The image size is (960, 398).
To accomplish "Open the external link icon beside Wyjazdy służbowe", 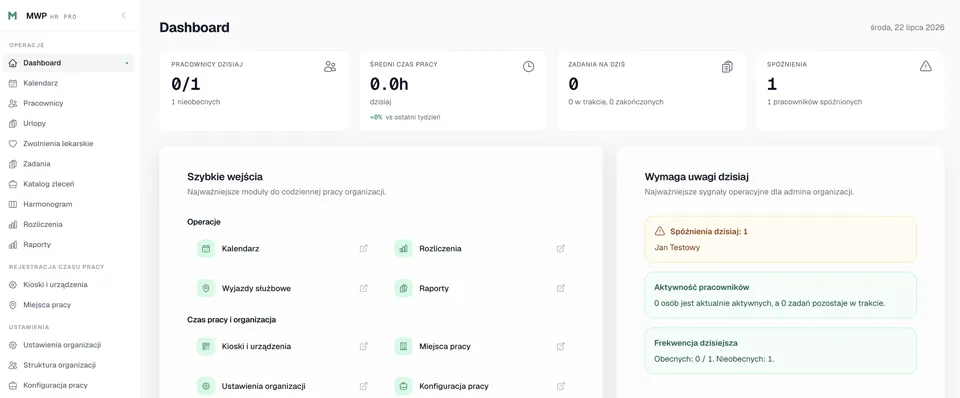I will (364, 288).
